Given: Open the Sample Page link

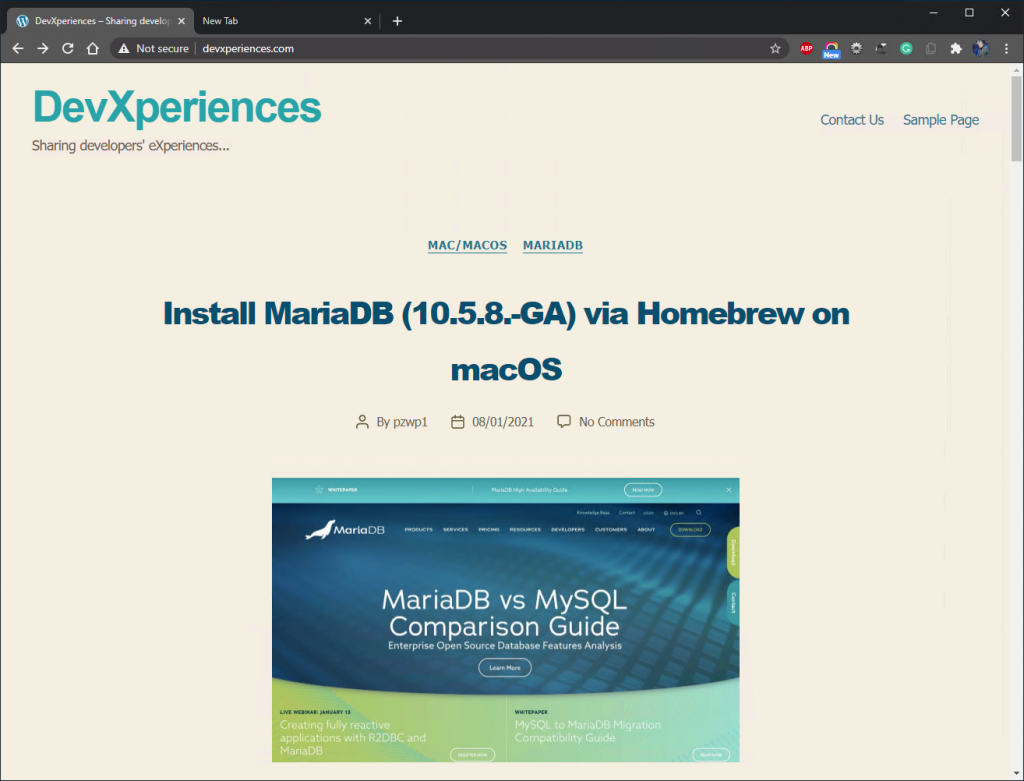Looking at the screenshot, I should coord(940,120).
